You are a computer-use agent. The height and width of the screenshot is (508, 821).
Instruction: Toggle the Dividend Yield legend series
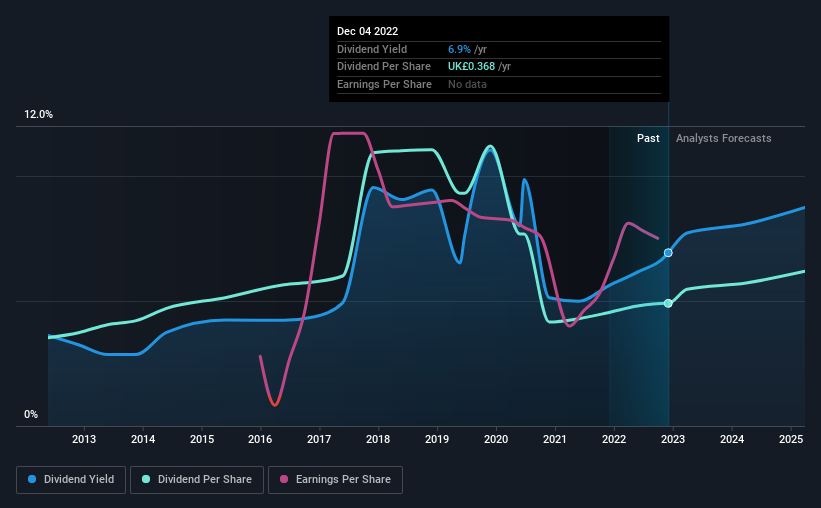click(71, 480)
